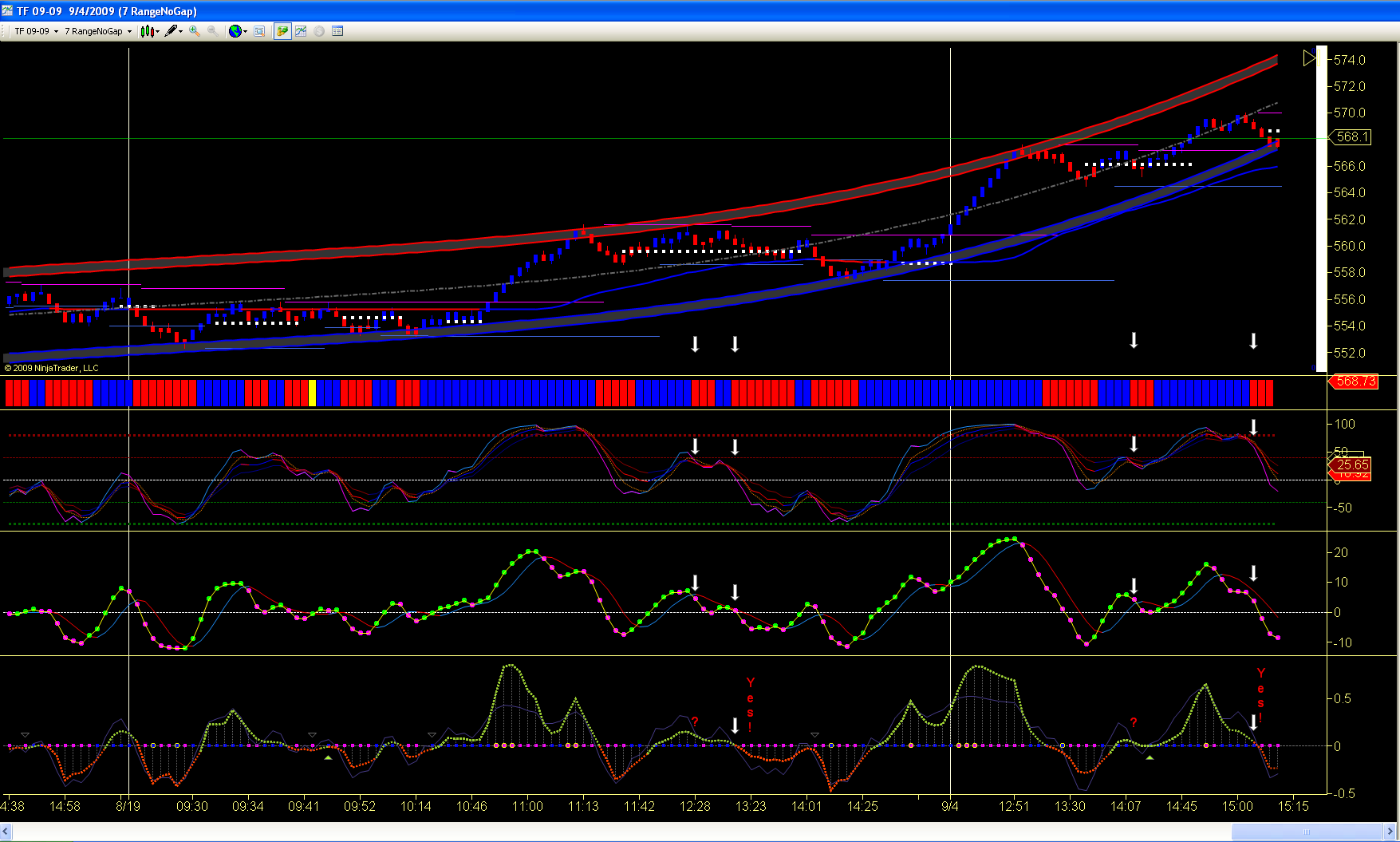
Task: Click the red 568.73 last price marker
Action: [1353, 381]
